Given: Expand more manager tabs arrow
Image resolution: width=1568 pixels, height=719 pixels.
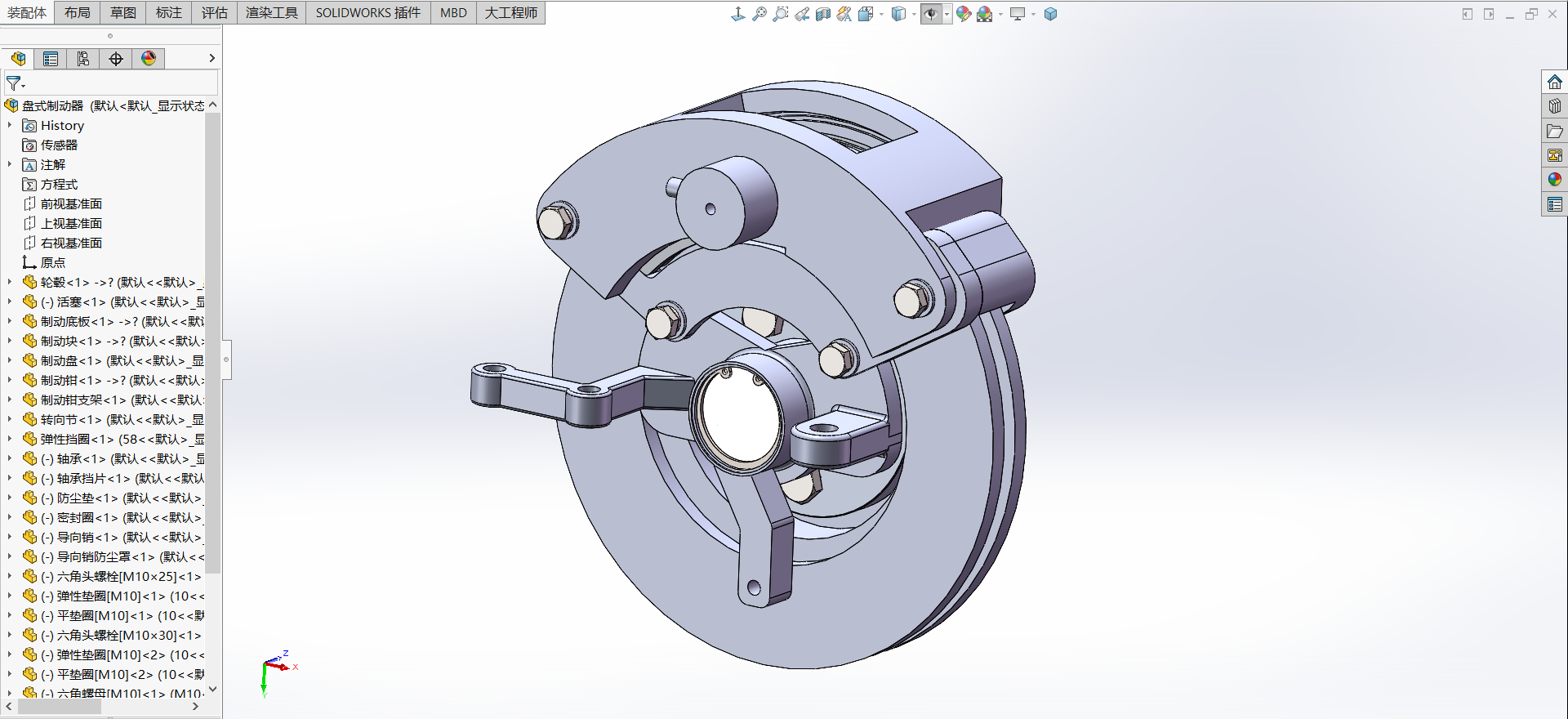Looking at the screenshot, I should click(x=212, y=58).
